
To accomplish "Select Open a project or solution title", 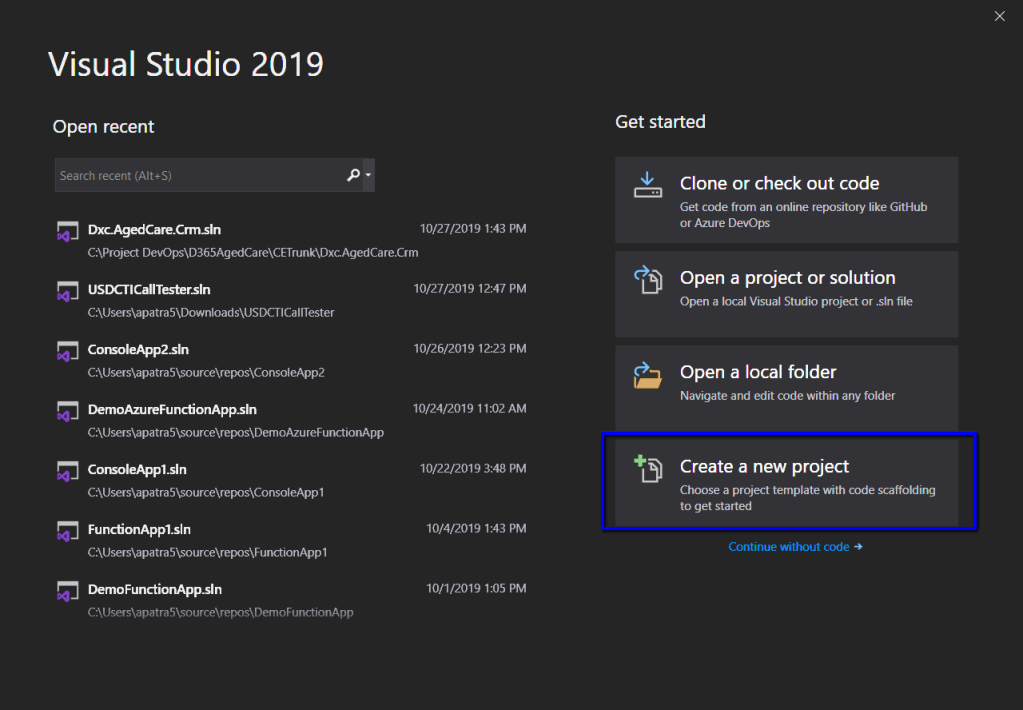I will 787,278.
